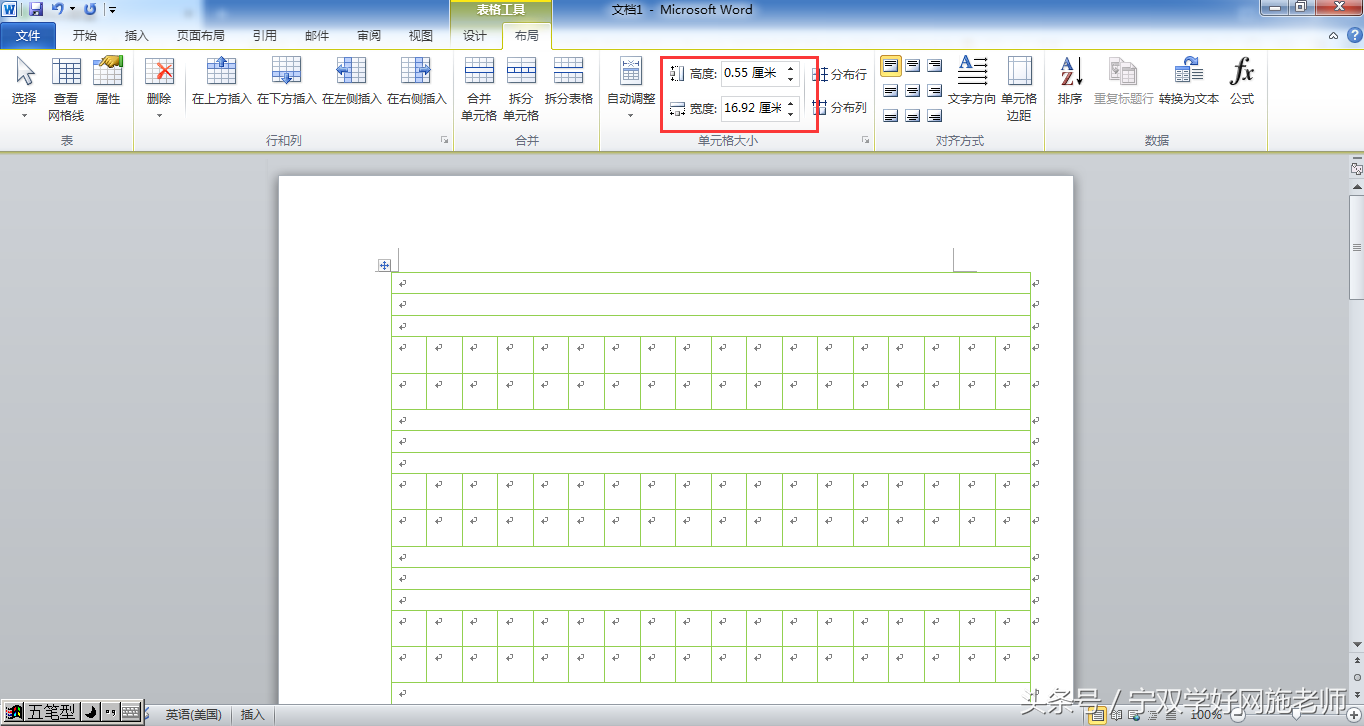This screenshot has width=1364, height=726.
Task: Increase column width with up spinner
Action: point(791,102)
